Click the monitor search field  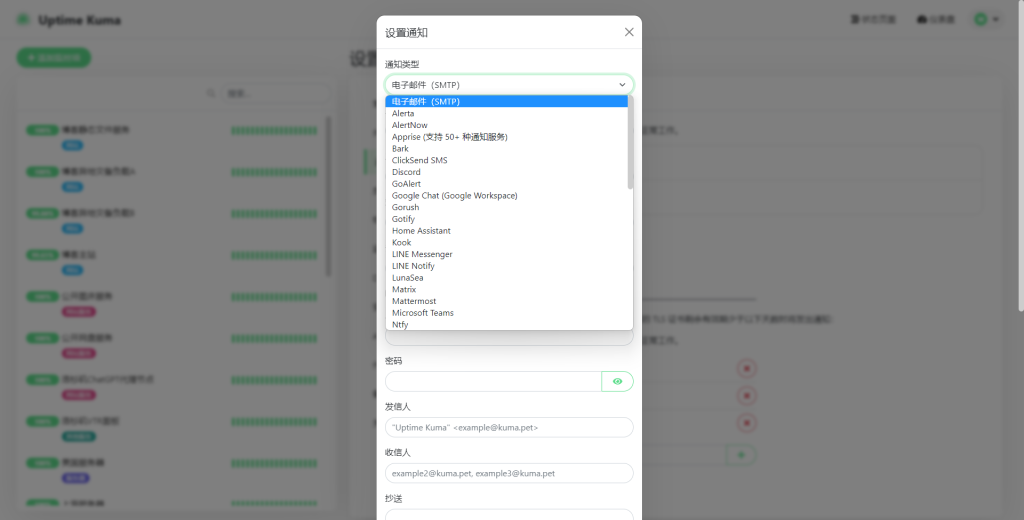click(x=275, y=93)
